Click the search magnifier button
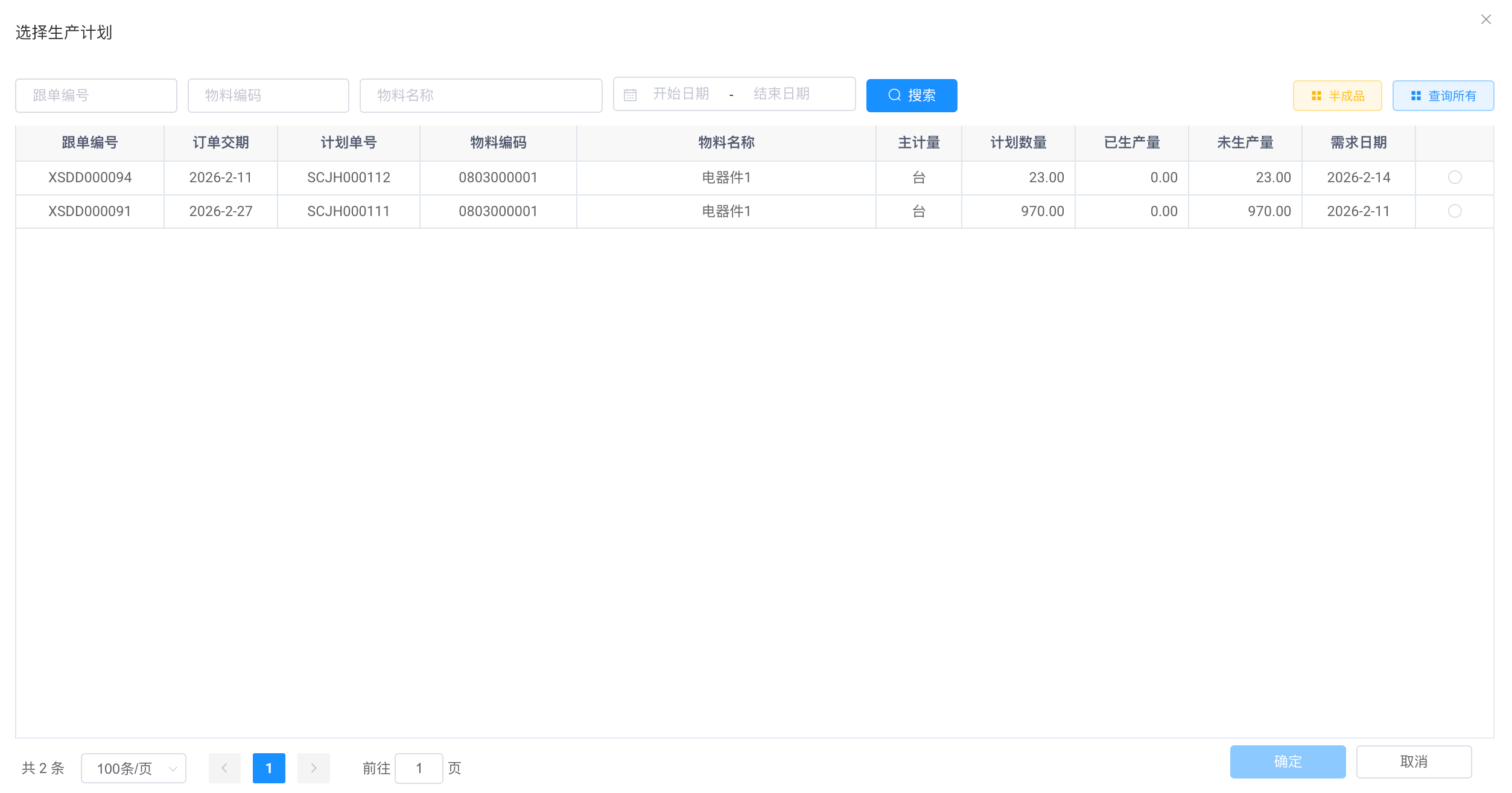1512x793 pixels. (911, 95)
